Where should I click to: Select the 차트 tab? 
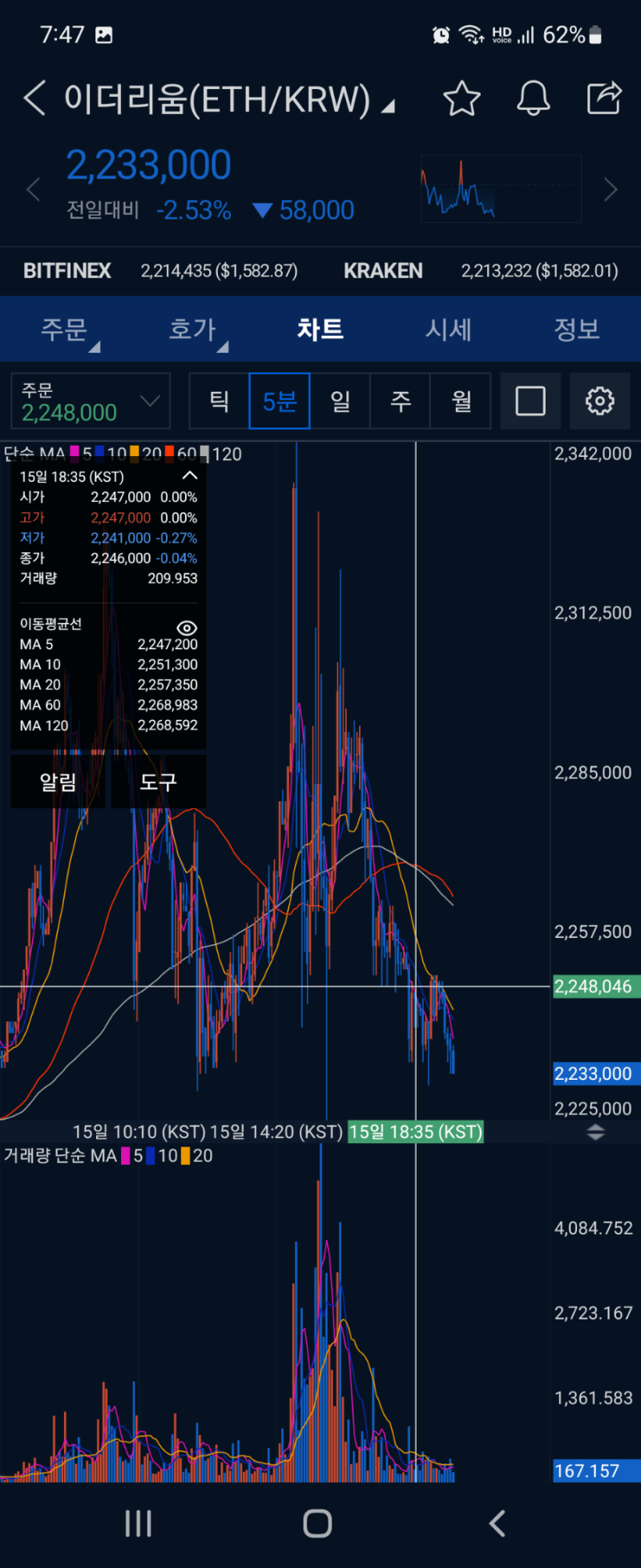(320, 329)
